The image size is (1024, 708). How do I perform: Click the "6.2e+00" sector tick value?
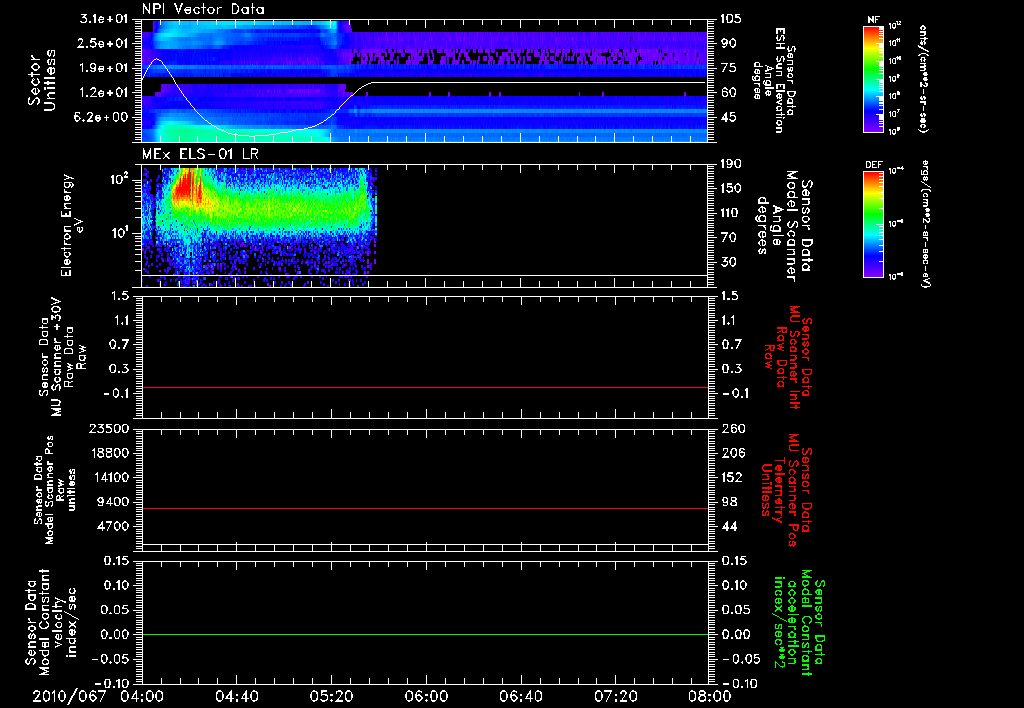pyautogui.click(x=103, y=118)
